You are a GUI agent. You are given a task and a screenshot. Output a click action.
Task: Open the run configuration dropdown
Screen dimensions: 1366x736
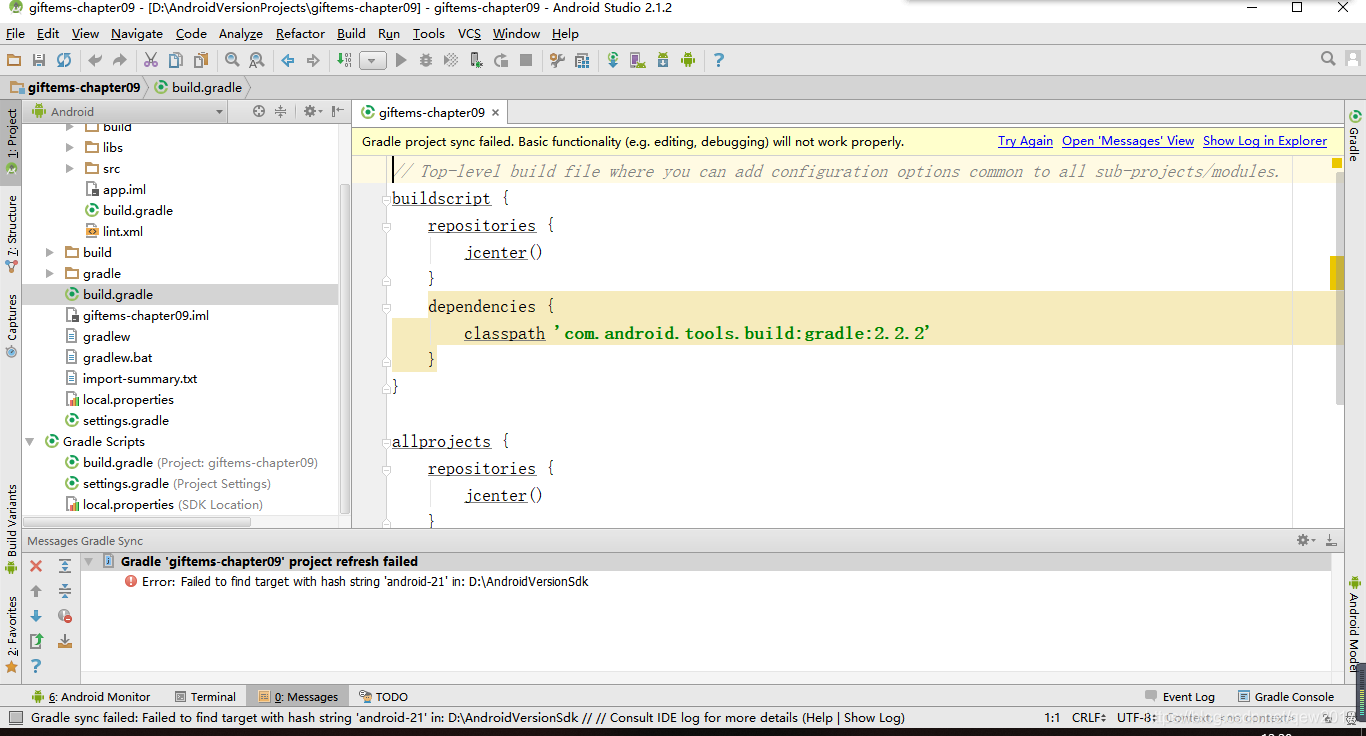pyautogui.click(x=373, y=61)
